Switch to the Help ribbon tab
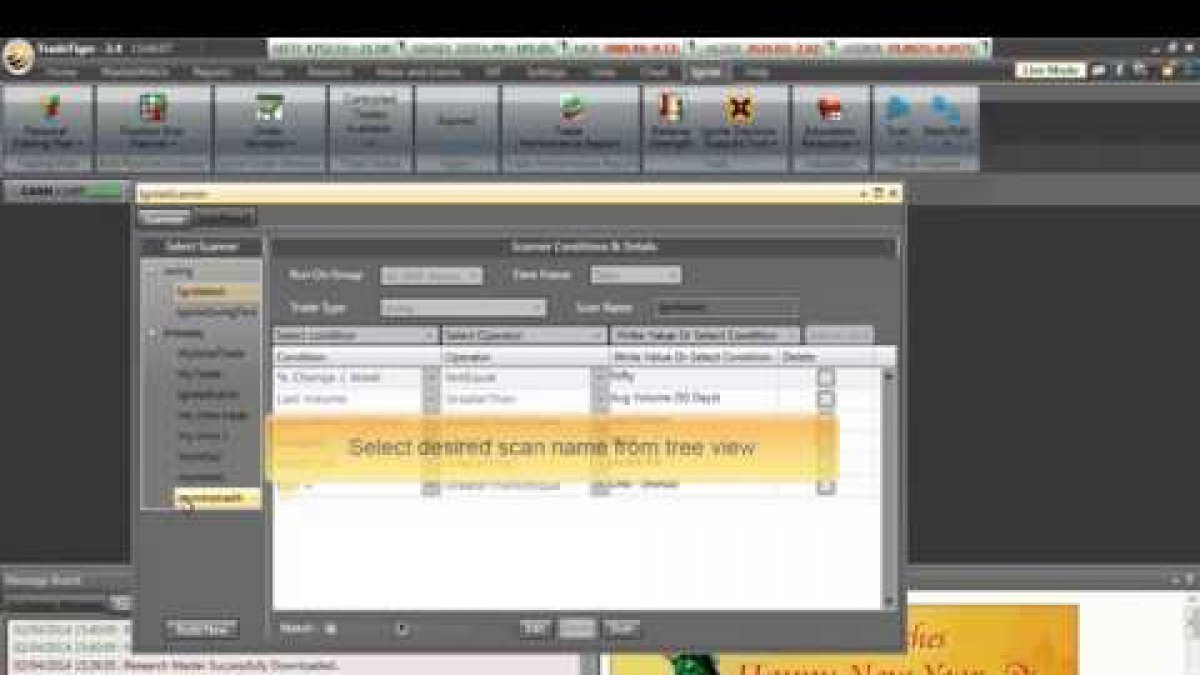1200x675 pixels. [x=756, y=72]
